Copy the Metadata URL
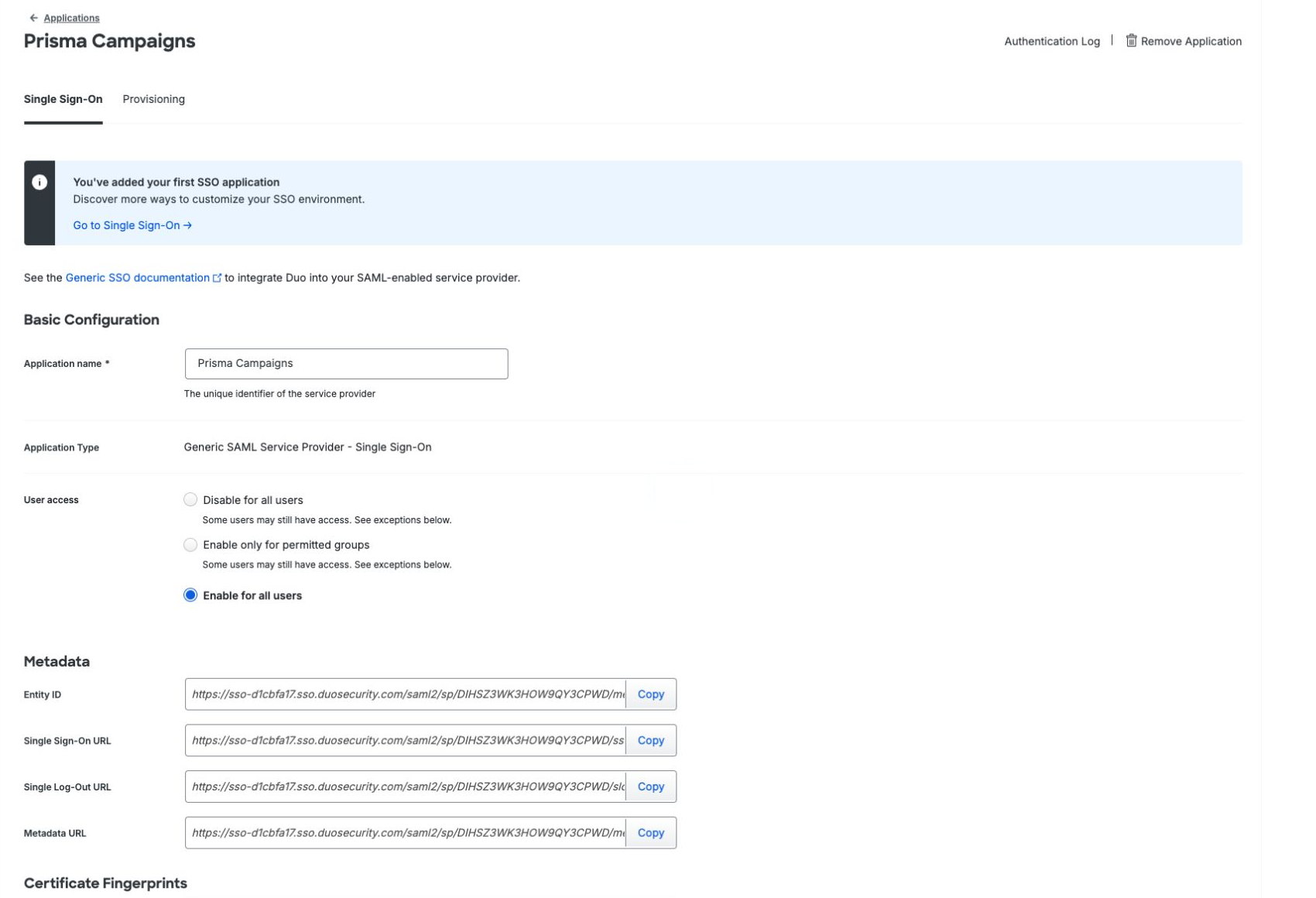This screenshot has height=898, width=1316. tap(651, 833)
